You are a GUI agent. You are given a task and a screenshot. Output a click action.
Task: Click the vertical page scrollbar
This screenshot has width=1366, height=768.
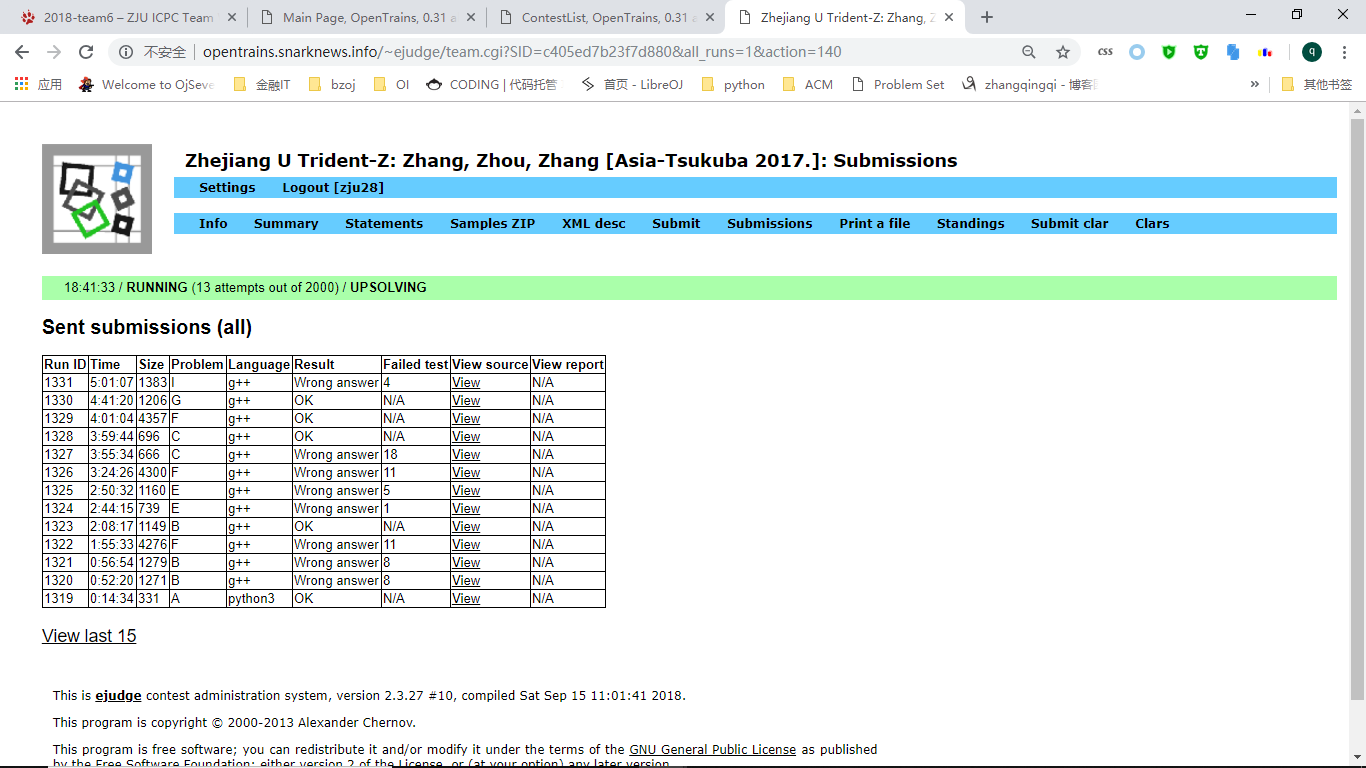coord(1357,400)
